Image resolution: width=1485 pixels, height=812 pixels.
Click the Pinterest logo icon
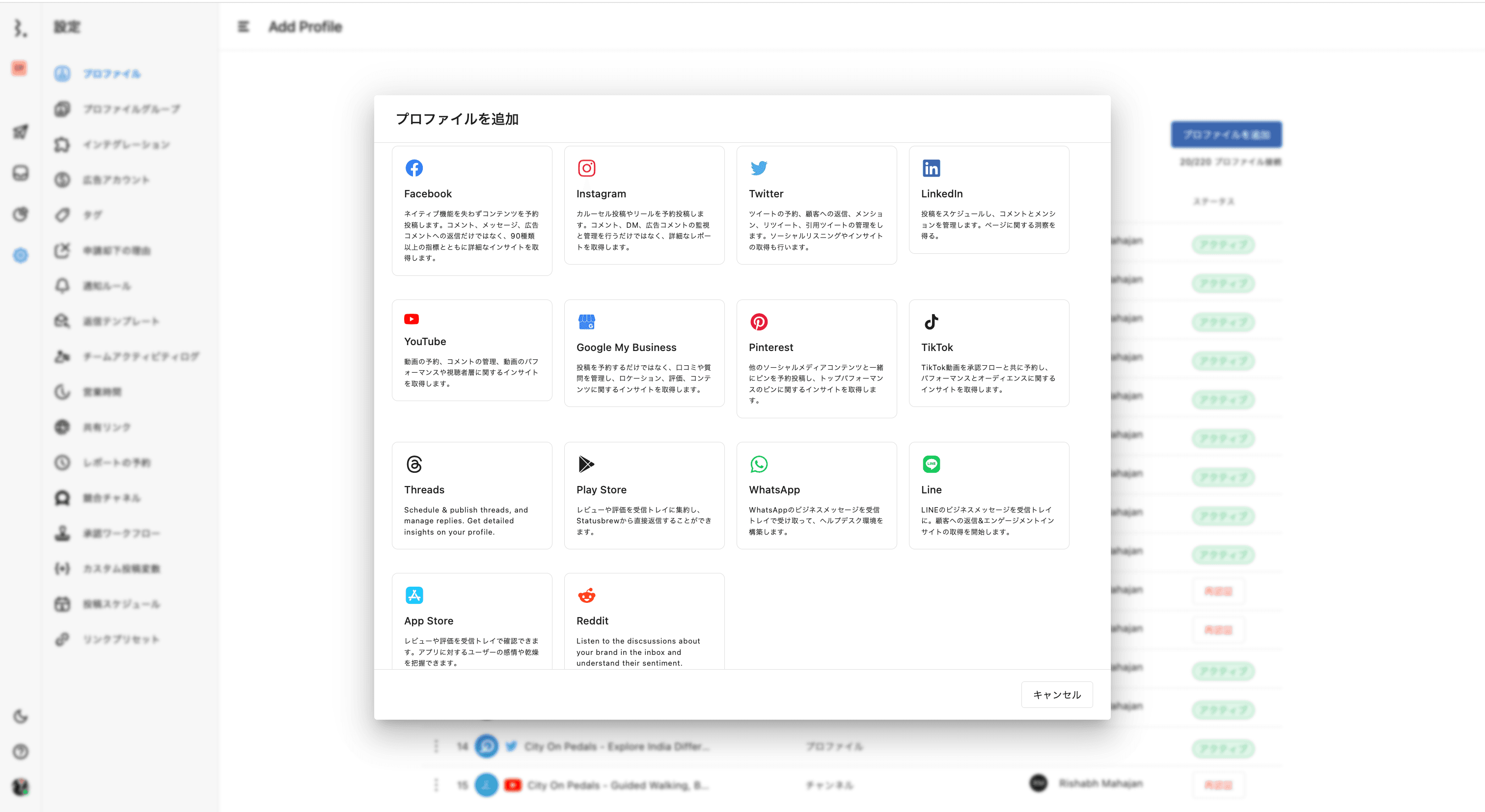pos(759,322)
